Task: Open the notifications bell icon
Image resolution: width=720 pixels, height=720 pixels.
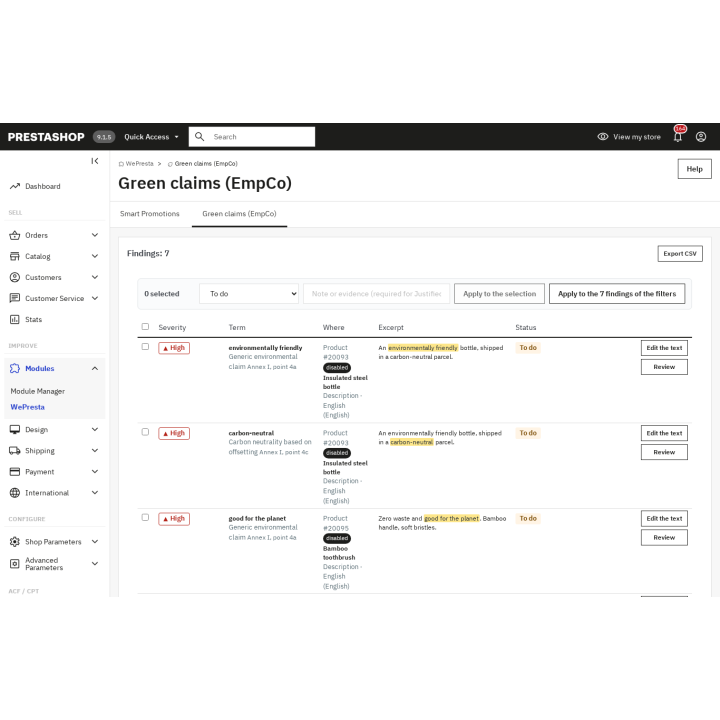Action: click(x=678, y=136)
